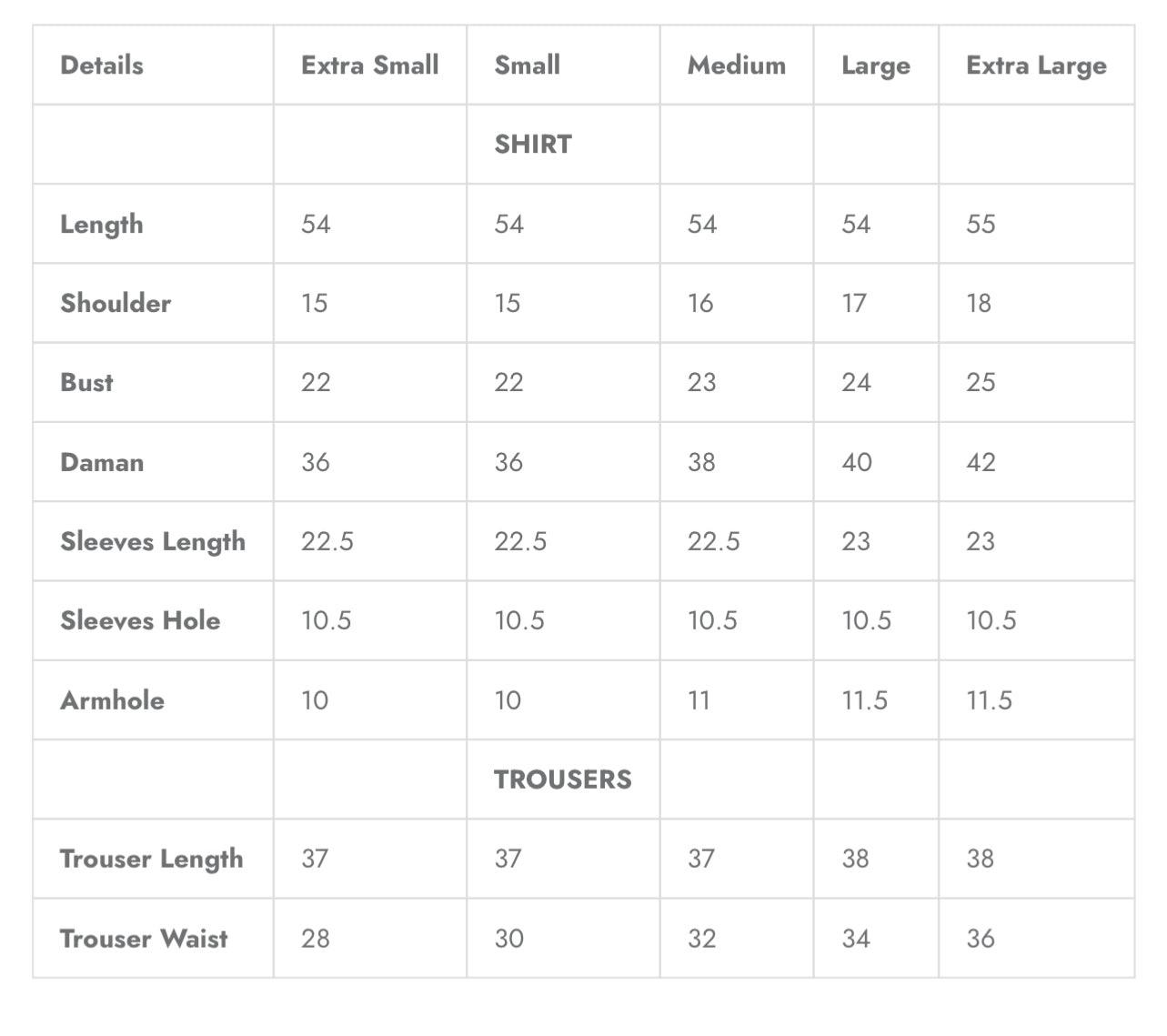The image size is (1167, 1036).
Task: Select Large shoulder value 17
Action: tap(854, 303)
